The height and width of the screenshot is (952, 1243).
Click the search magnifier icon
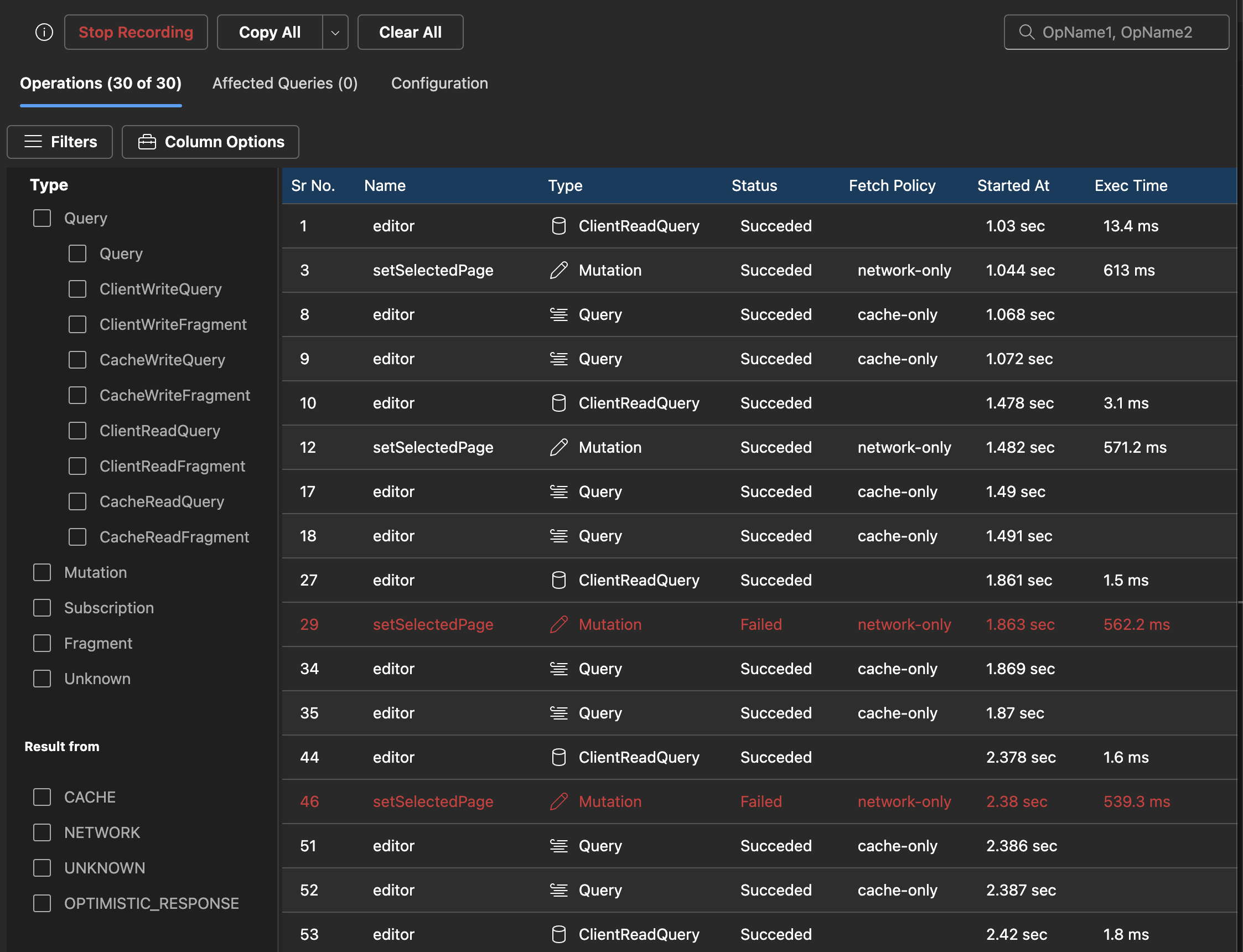click(1026, 32)
